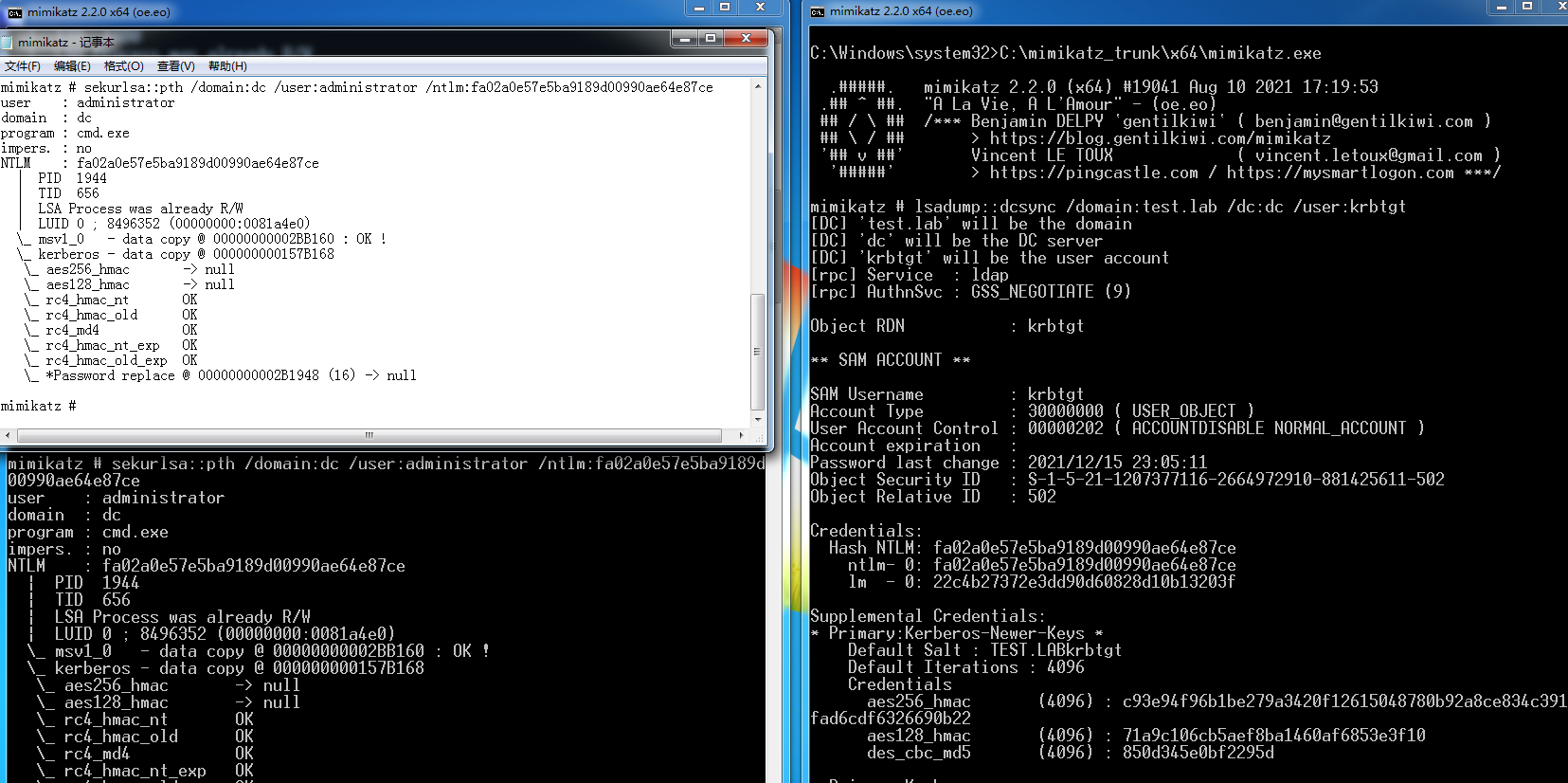The image size is (1568, 783).
Task: Click the sekurlsa::pth command line in Notepad
Action: tap(357, 87)
